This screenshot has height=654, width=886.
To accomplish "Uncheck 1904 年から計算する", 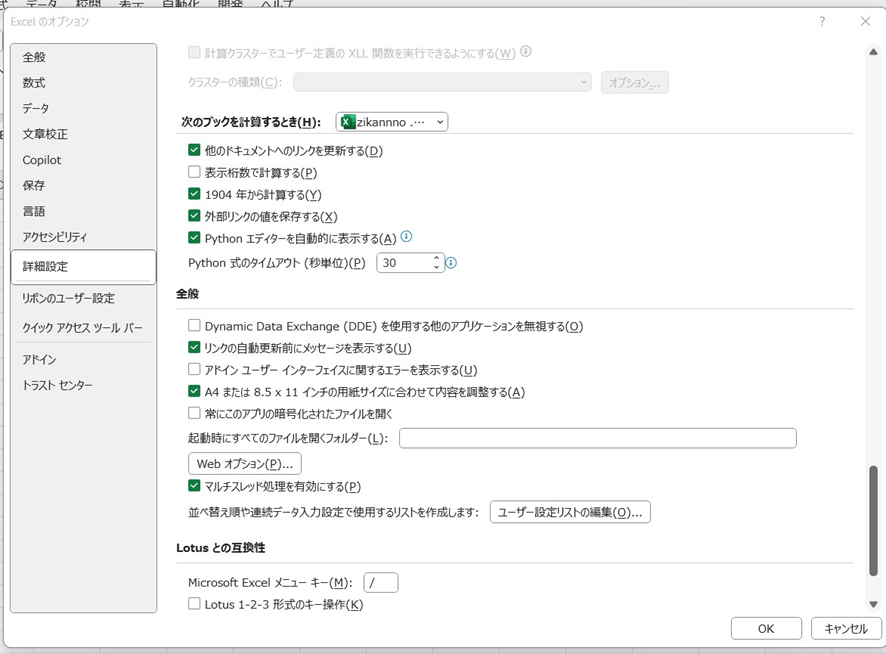I will (x=194, y=194).
